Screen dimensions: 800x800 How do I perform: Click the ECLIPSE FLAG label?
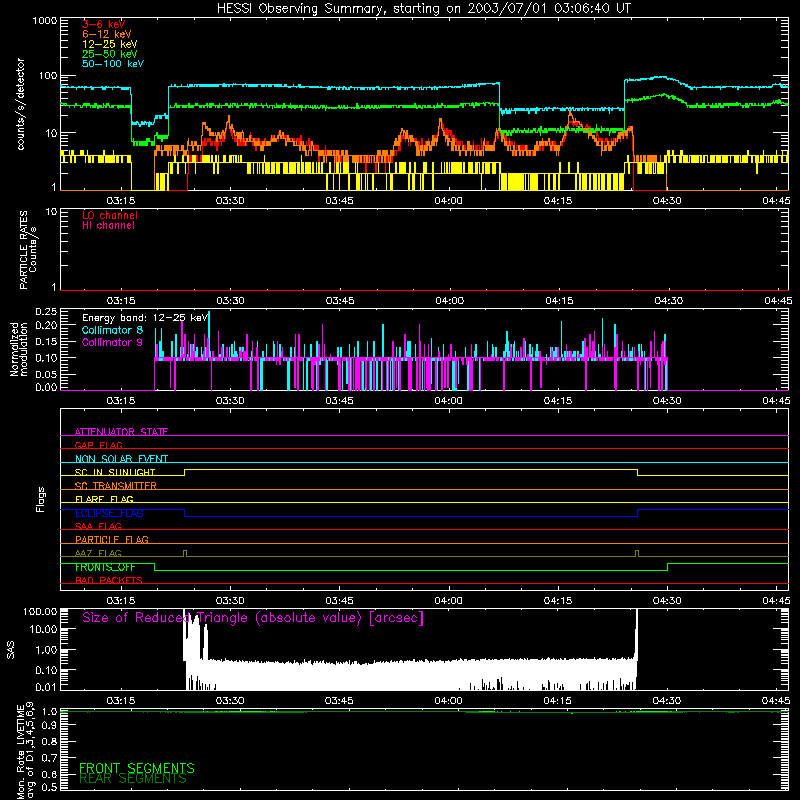coord(109,513)
